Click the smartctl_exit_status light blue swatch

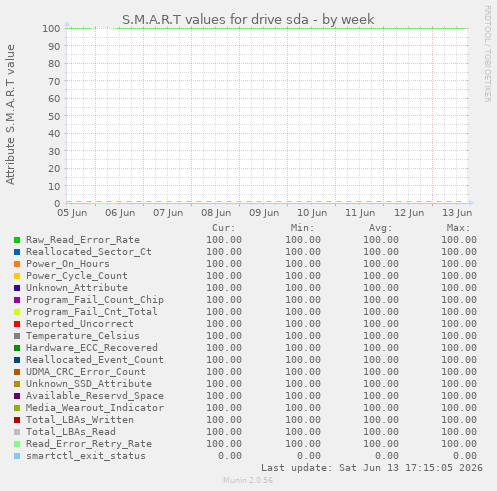17,456
